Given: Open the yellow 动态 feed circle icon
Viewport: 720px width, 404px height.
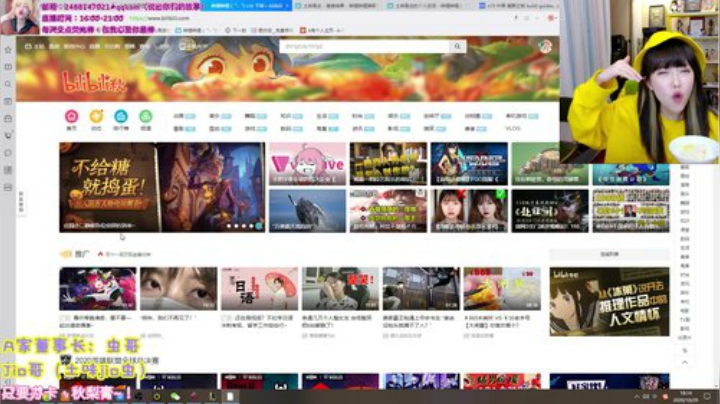Looking at the screenshot, I should 96,116.
